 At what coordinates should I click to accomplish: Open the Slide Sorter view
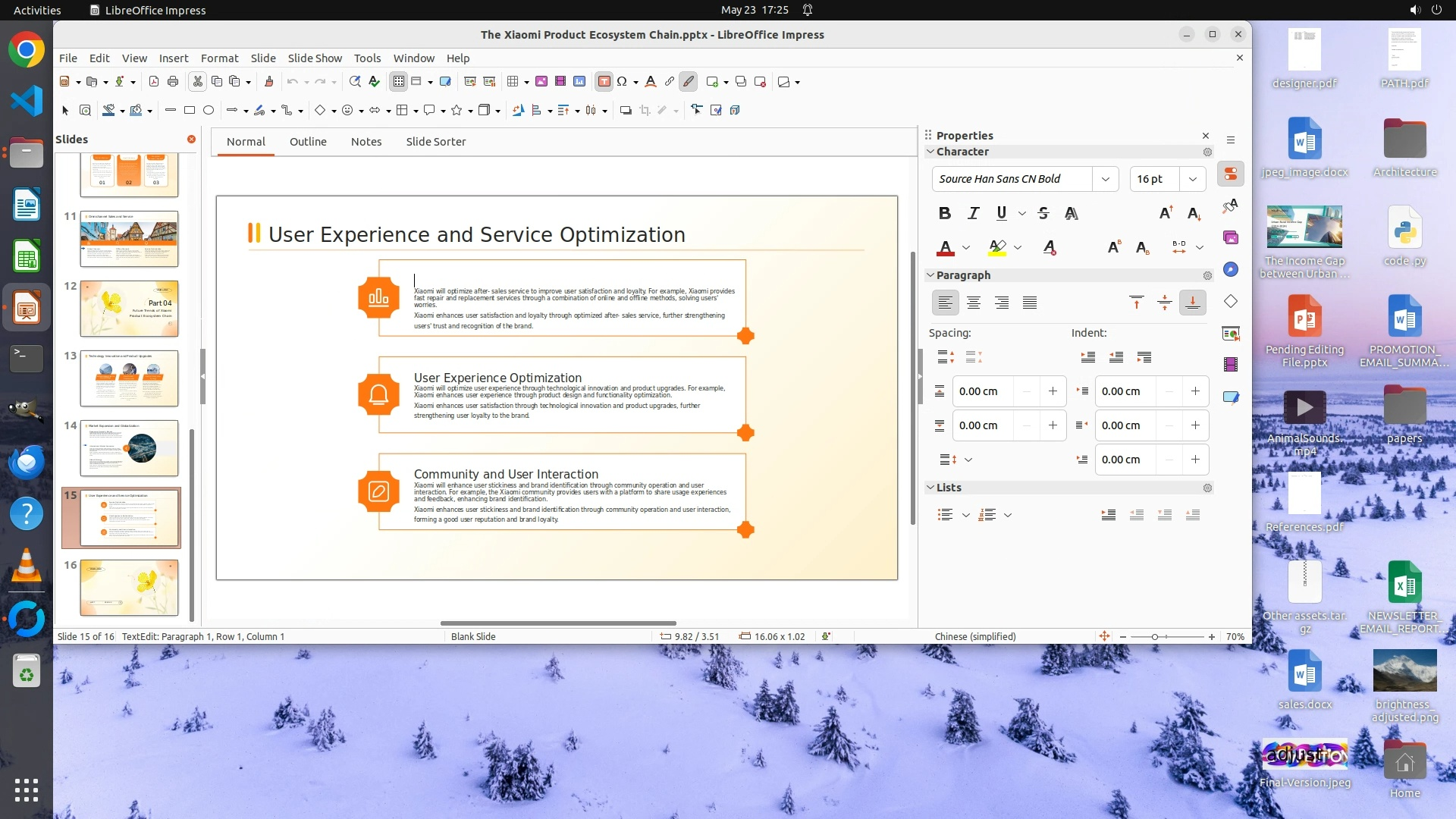tap(435, 142)
